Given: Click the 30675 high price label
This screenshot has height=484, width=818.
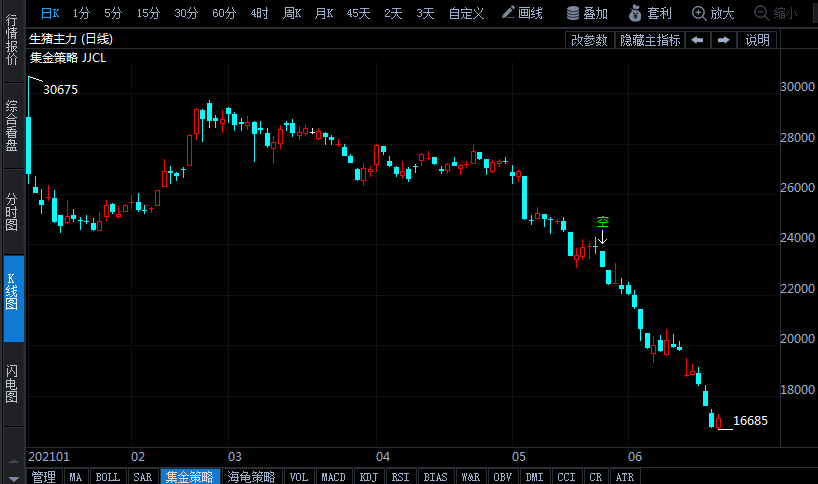Looking at the screenshot, I should [61, 90].
